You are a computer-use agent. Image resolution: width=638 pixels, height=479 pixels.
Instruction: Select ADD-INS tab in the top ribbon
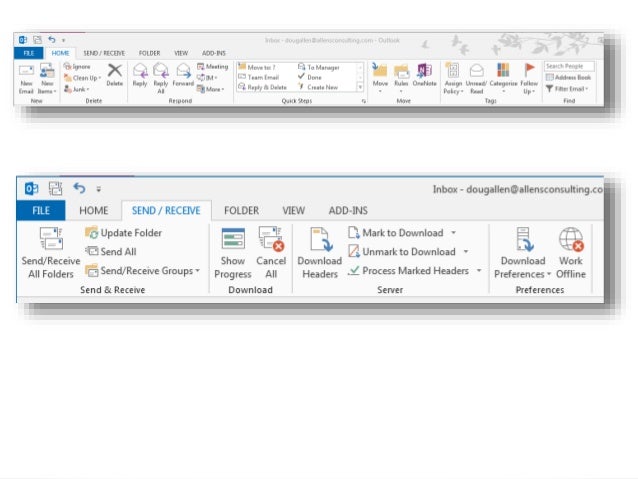tap(214, 53)
